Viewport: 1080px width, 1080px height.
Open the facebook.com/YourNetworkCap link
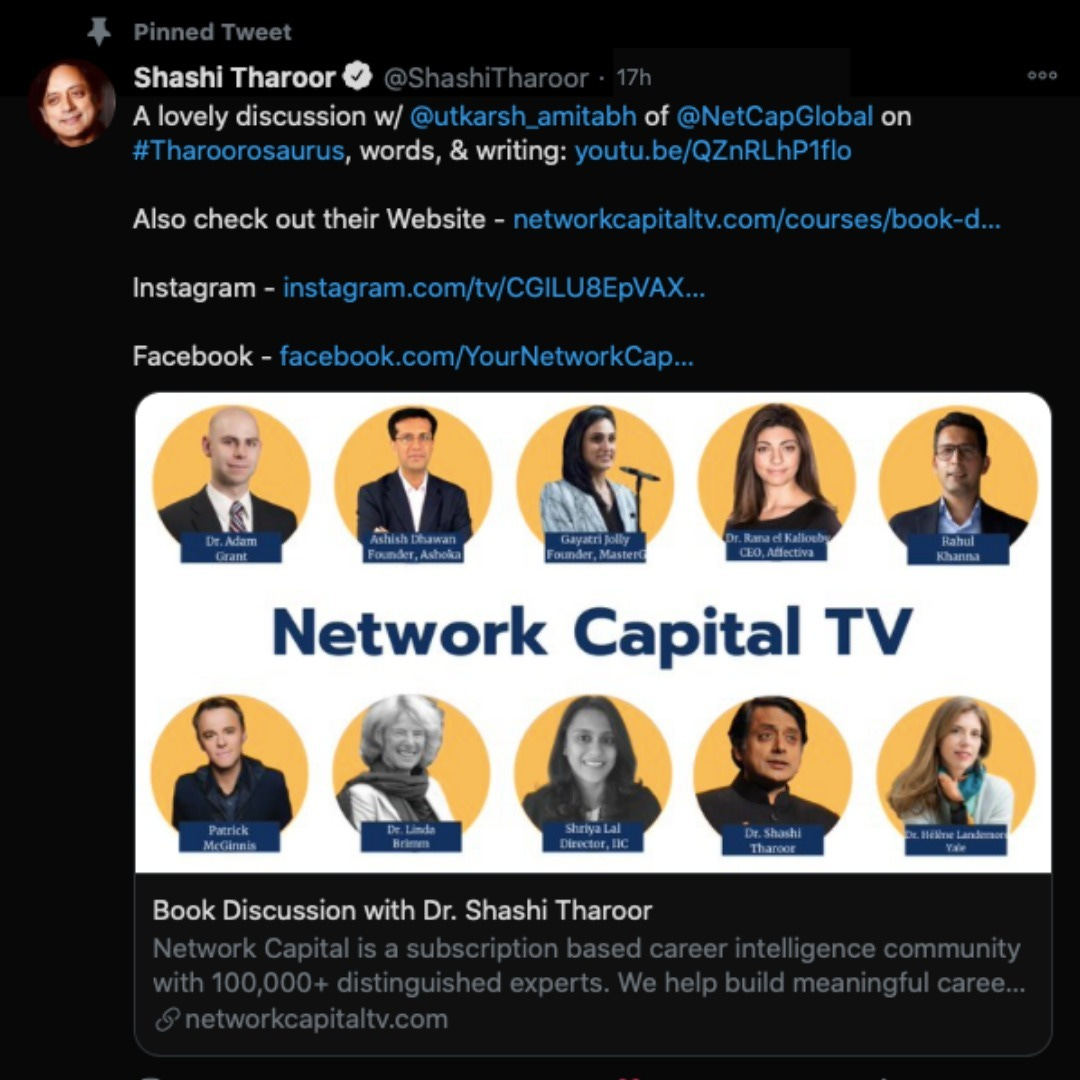tap(486, 356)
